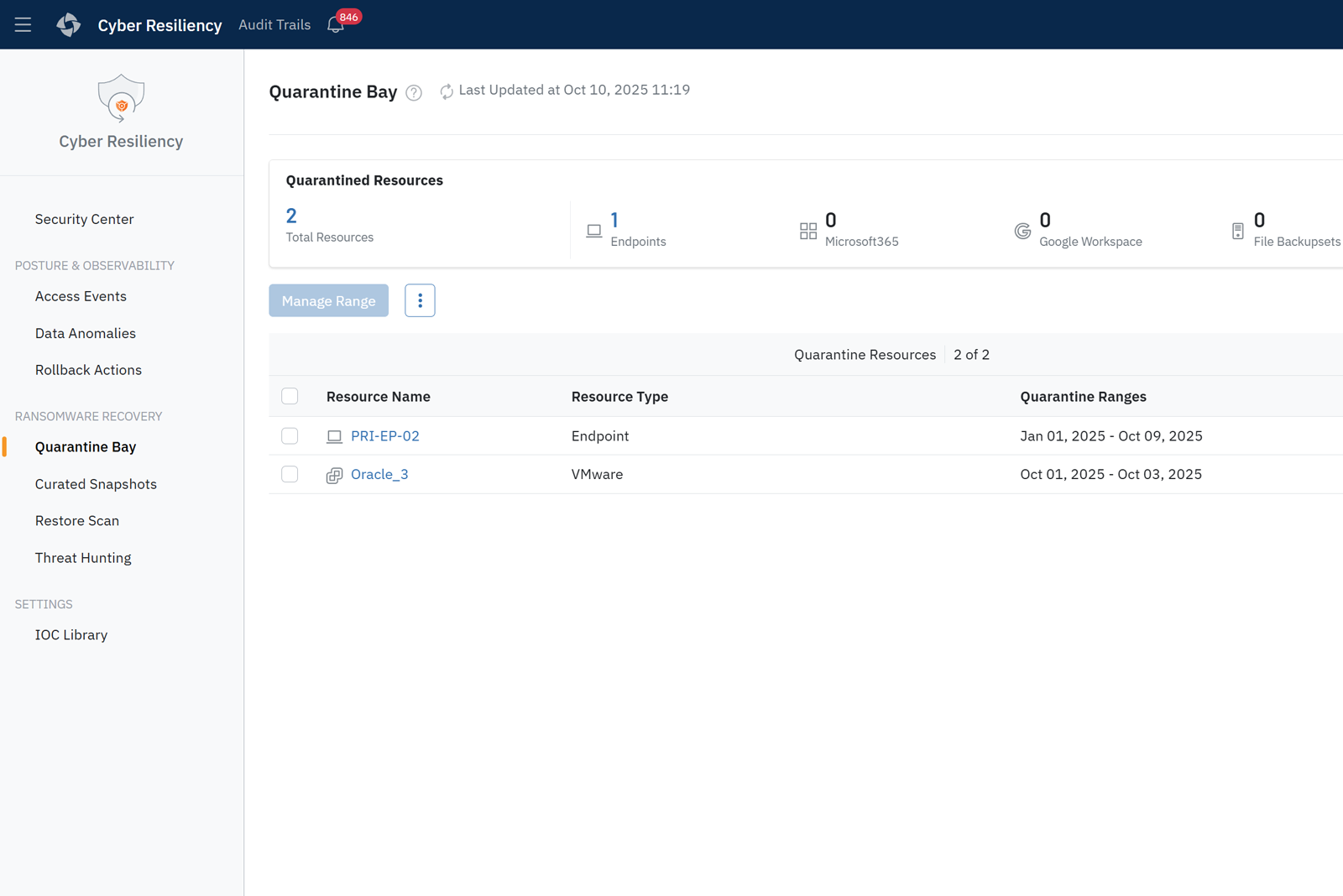
Task: Switch to Audit Trails in the top bar
Action: pyautogui.click(x=274, y=24)
